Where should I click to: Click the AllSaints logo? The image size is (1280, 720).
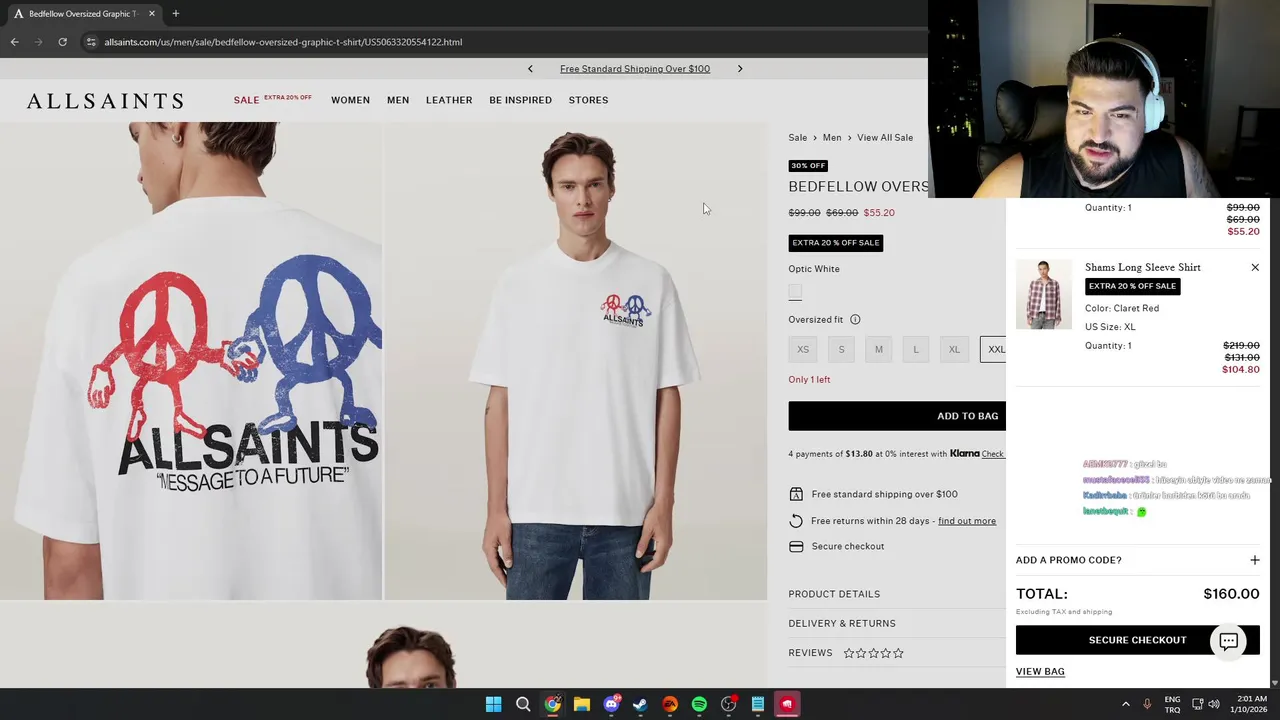point(105,100)
